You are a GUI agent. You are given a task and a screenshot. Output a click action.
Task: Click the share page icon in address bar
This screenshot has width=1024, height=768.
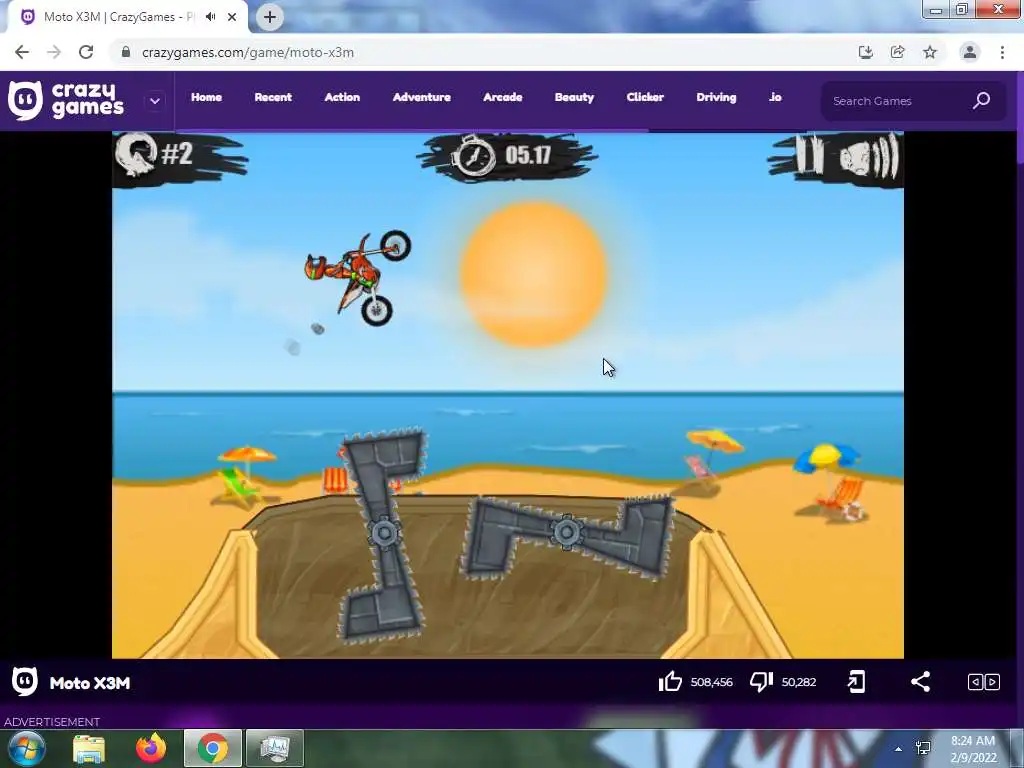pyautogui.click(x=898, y=52)
